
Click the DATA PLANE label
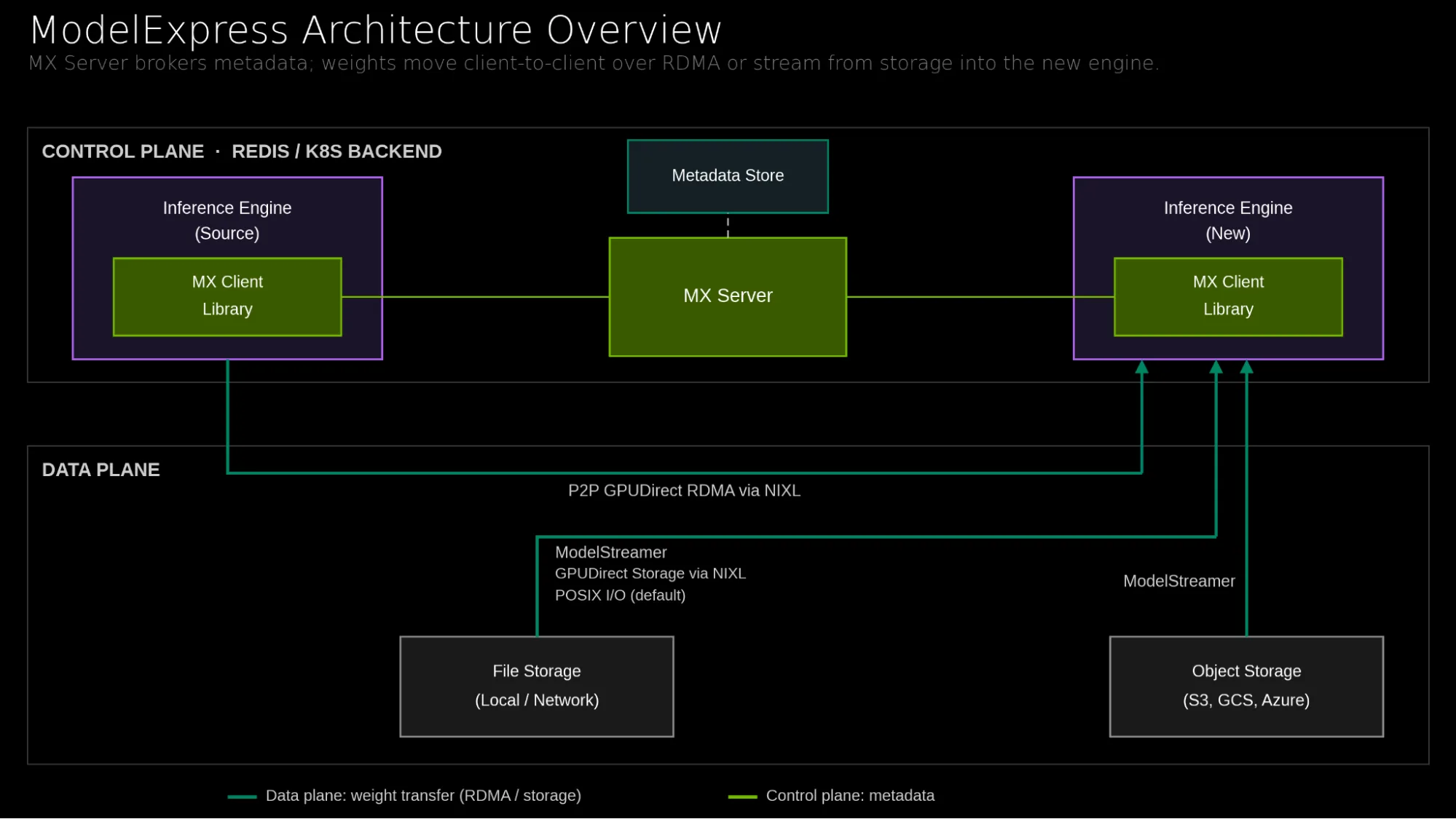(101, 470)
